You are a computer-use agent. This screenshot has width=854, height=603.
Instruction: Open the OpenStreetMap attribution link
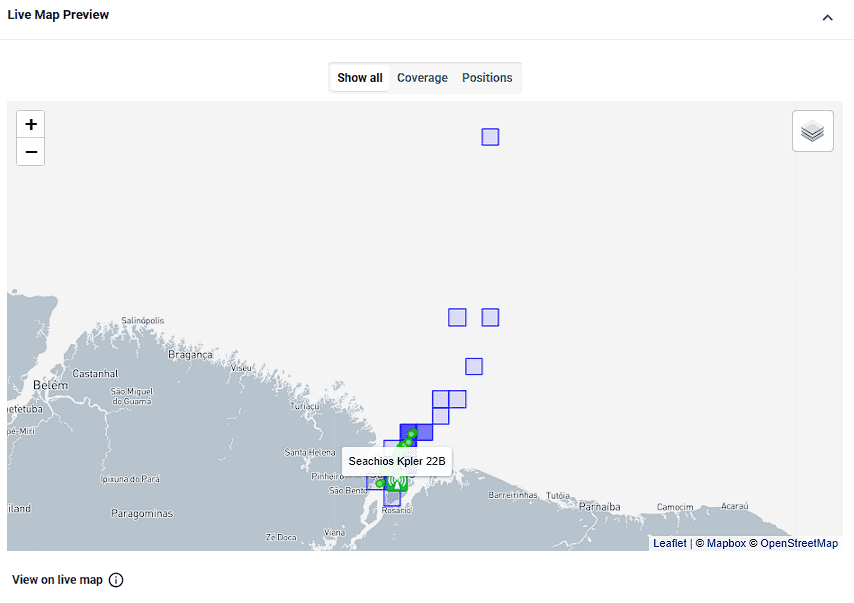(798, 543)
